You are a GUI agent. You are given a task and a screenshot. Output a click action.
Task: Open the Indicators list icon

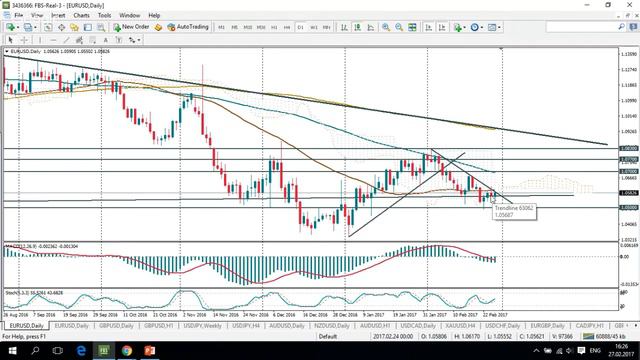pos(457,27)
